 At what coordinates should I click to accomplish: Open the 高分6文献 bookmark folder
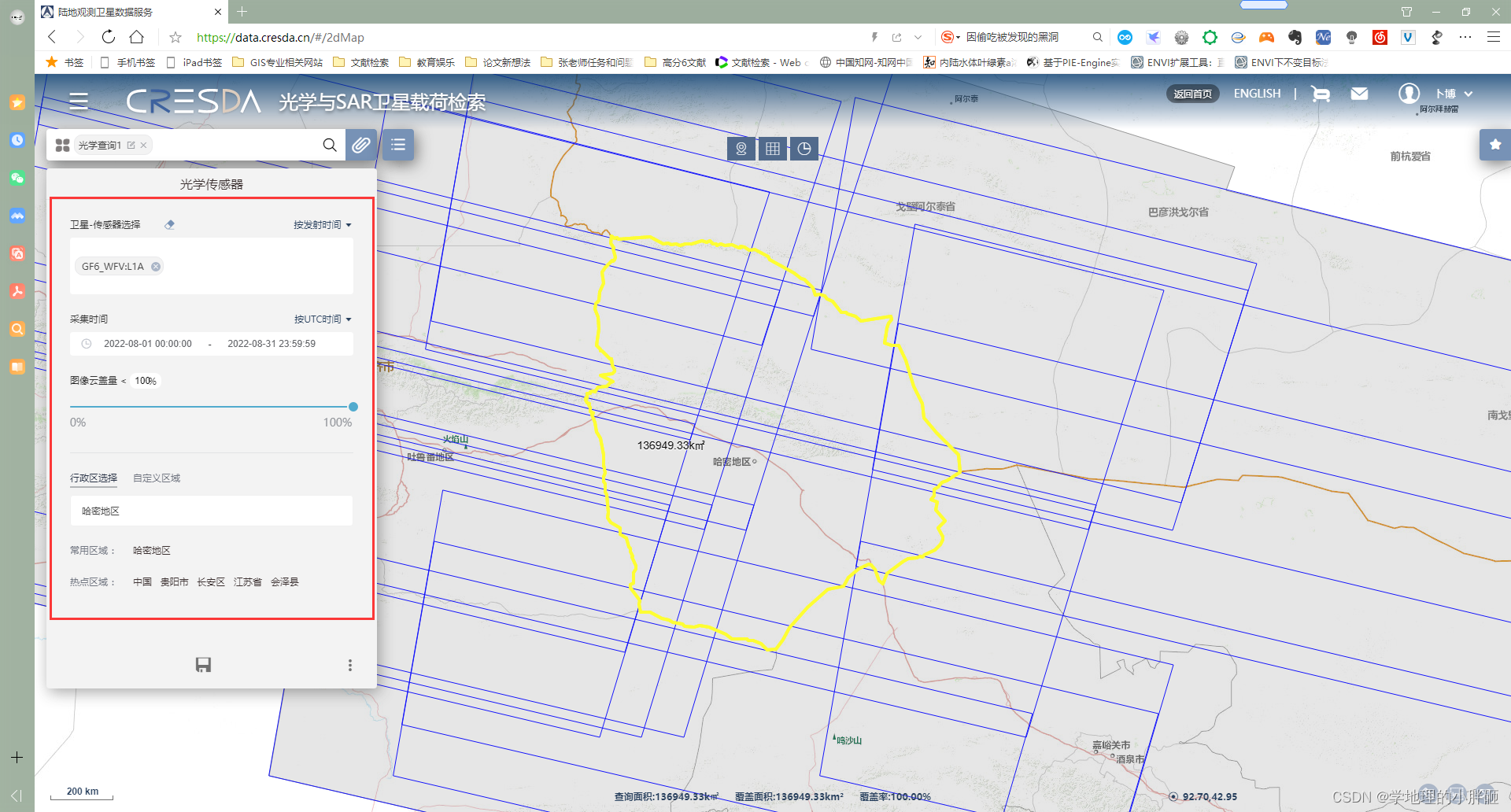click(x=675, y=62)
